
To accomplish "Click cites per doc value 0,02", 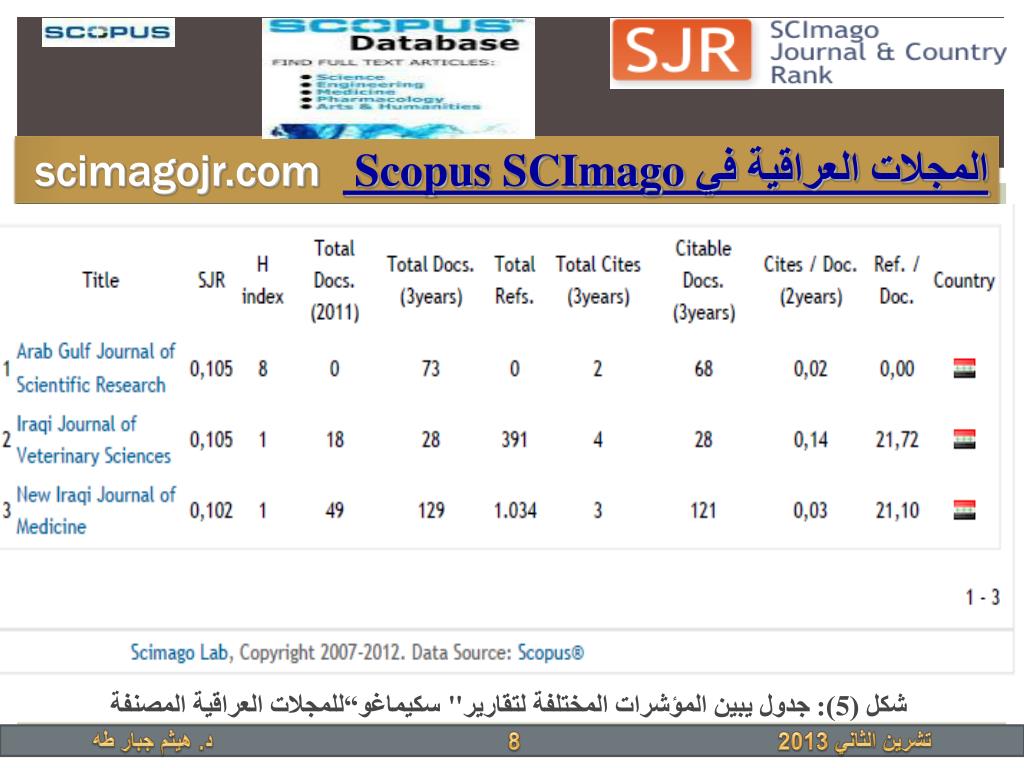I will (x=810, y=369).
